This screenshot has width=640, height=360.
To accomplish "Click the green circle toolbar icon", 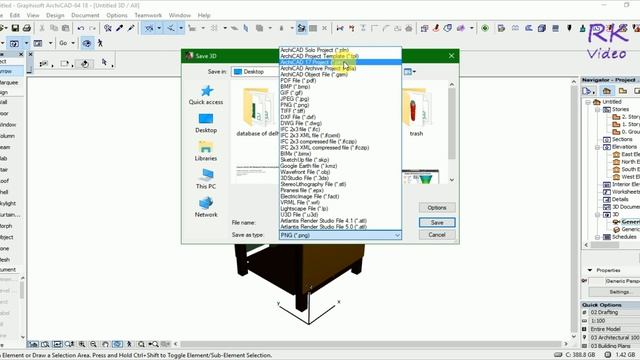I will [485, 28].
